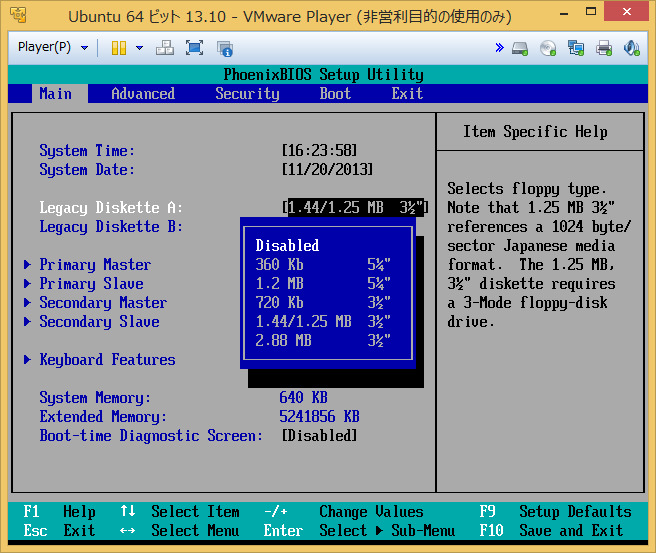This screenshot has height=553, width=656.
Task: Click the network adapter device icon
Action: pos(576,47)
